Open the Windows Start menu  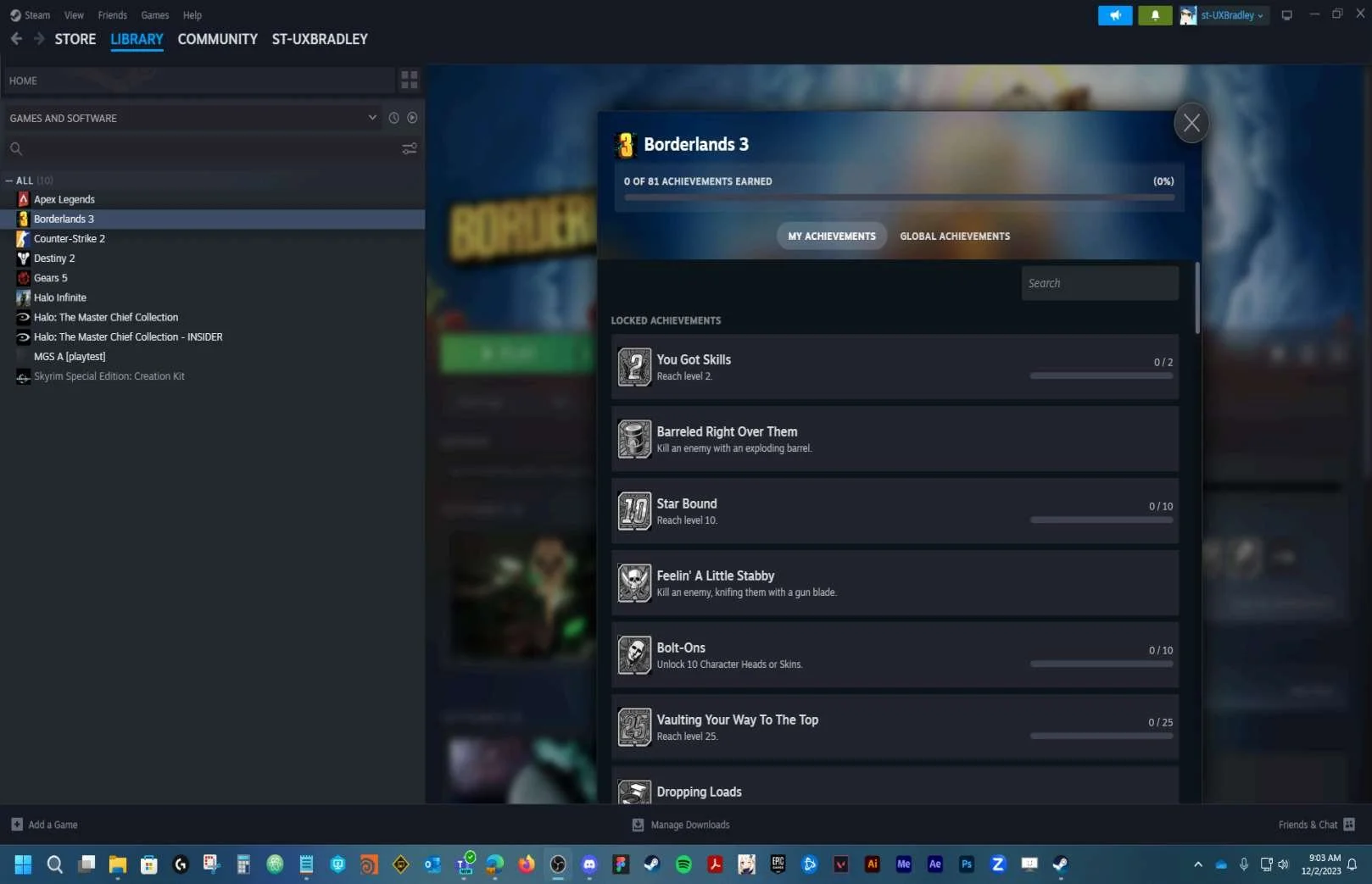(x=24, y=865)
